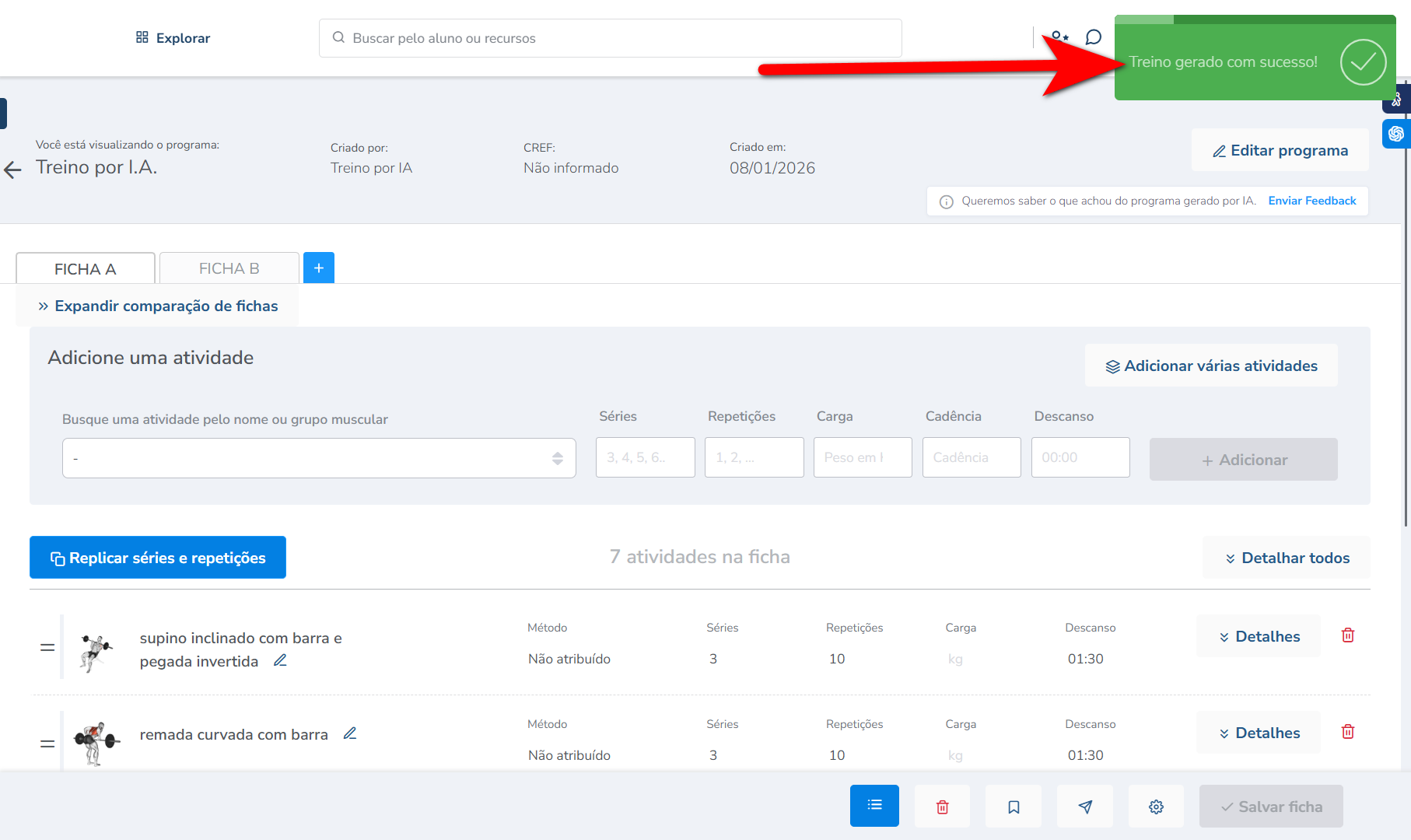Edit the remada curvada com barra name
This screenshot has width=1411, height=840.
coord(350,733)
